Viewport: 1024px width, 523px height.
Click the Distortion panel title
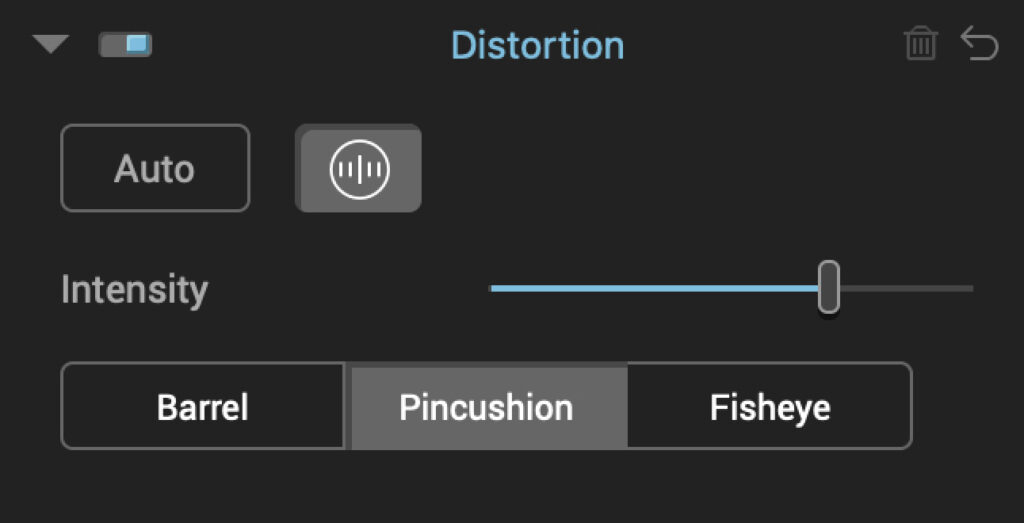pyautogui.click(x=537, y=46)
